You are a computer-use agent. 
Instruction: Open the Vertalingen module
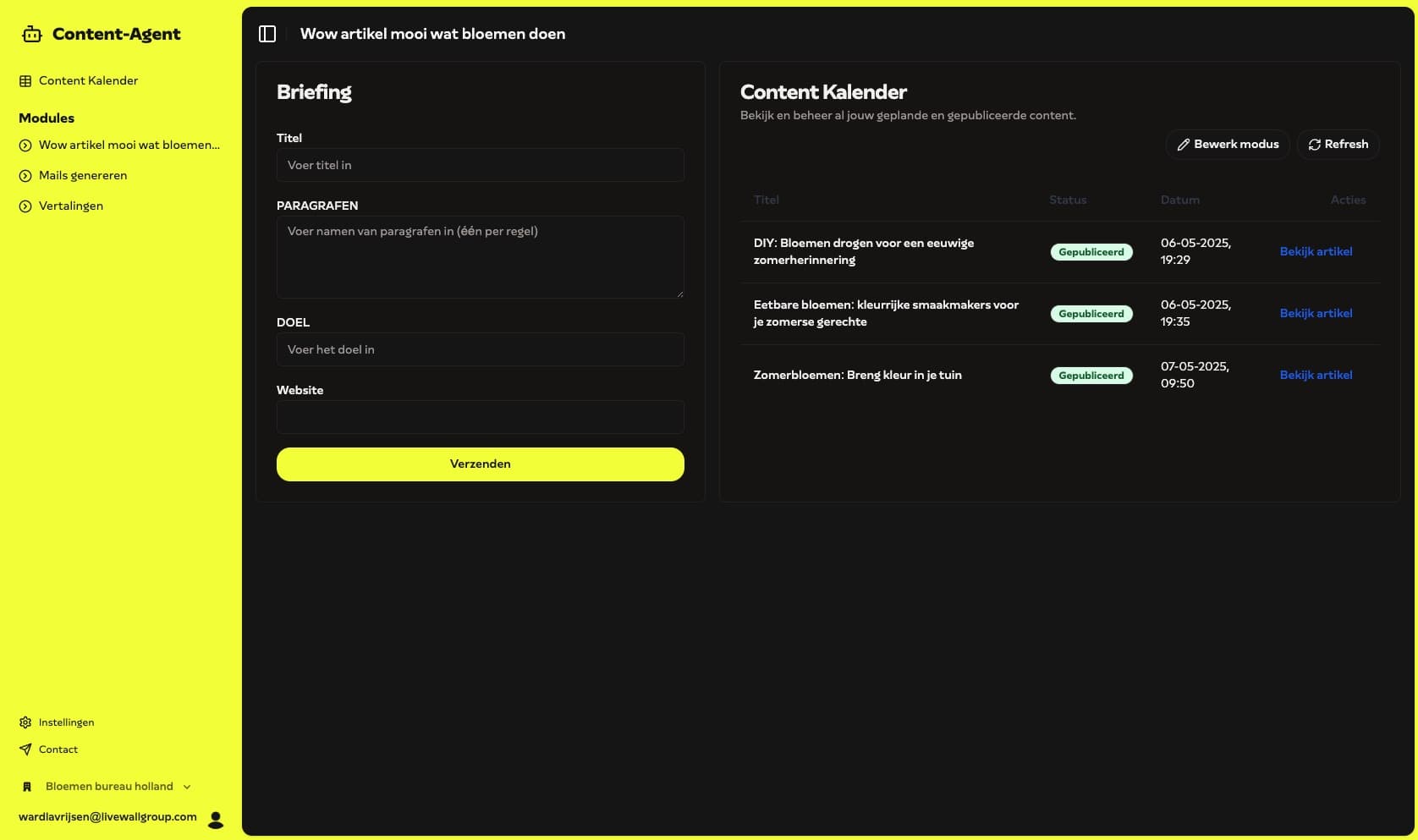pos(71,206)
